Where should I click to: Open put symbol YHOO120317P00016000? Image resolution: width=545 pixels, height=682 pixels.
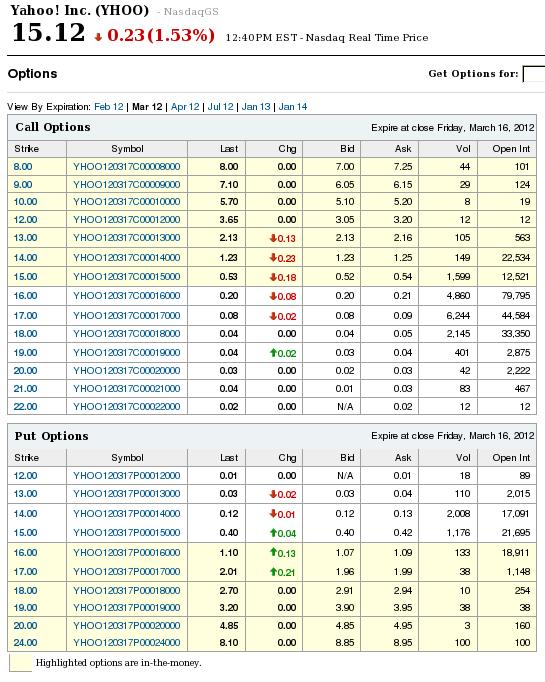tap(127, 553)
